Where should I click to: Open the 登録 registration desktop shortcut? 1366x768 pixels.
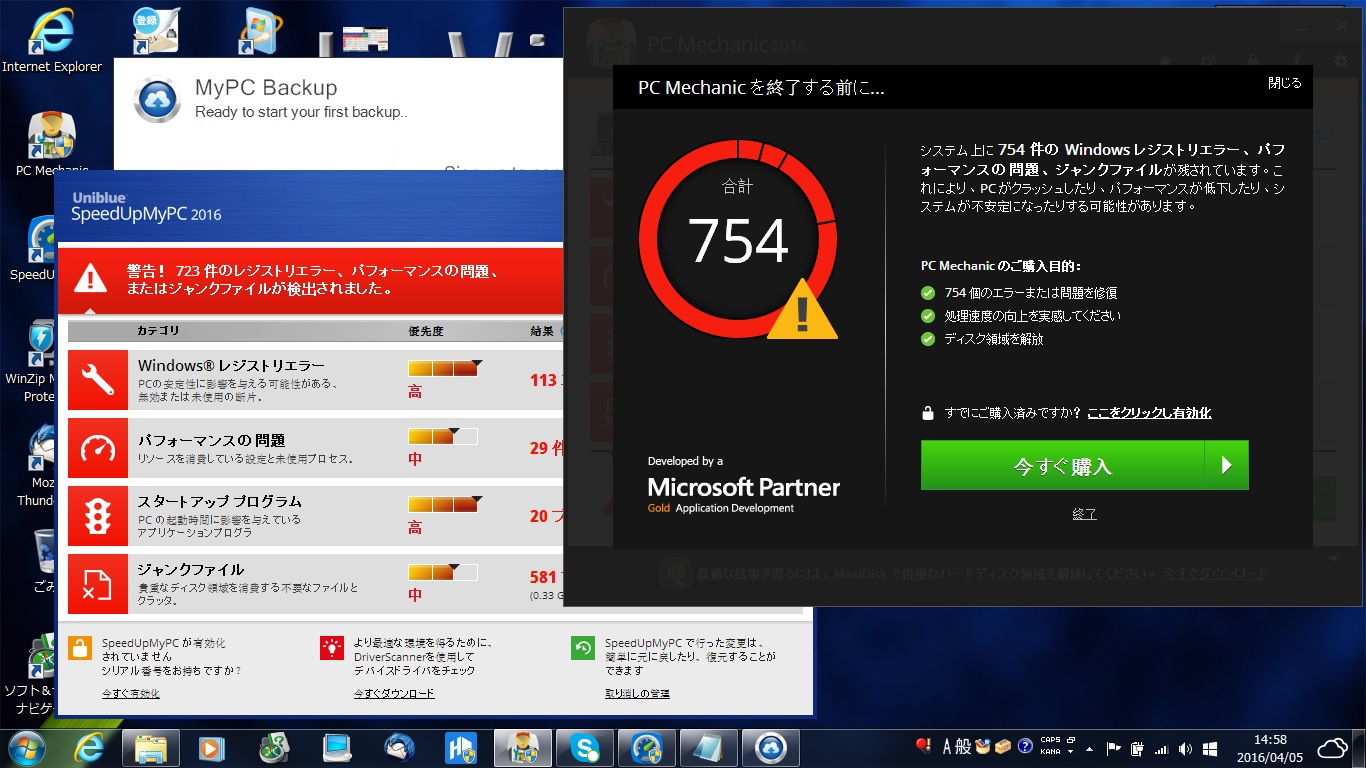coord(156,31)
